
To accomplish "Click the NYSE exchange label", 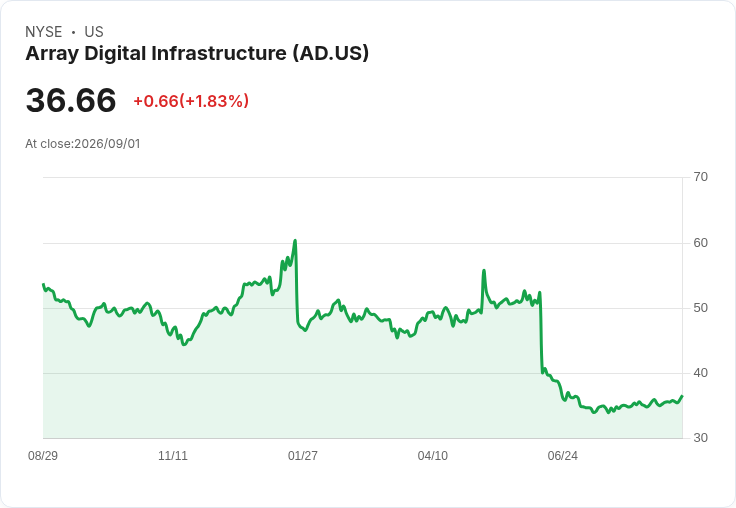I will point(44,32).
